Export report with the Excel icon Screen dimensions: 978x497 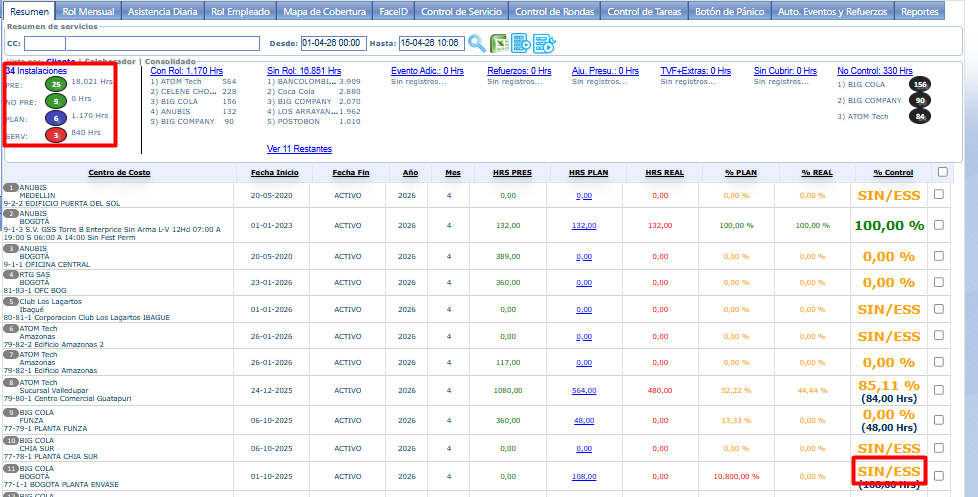[x=498, y=43]
